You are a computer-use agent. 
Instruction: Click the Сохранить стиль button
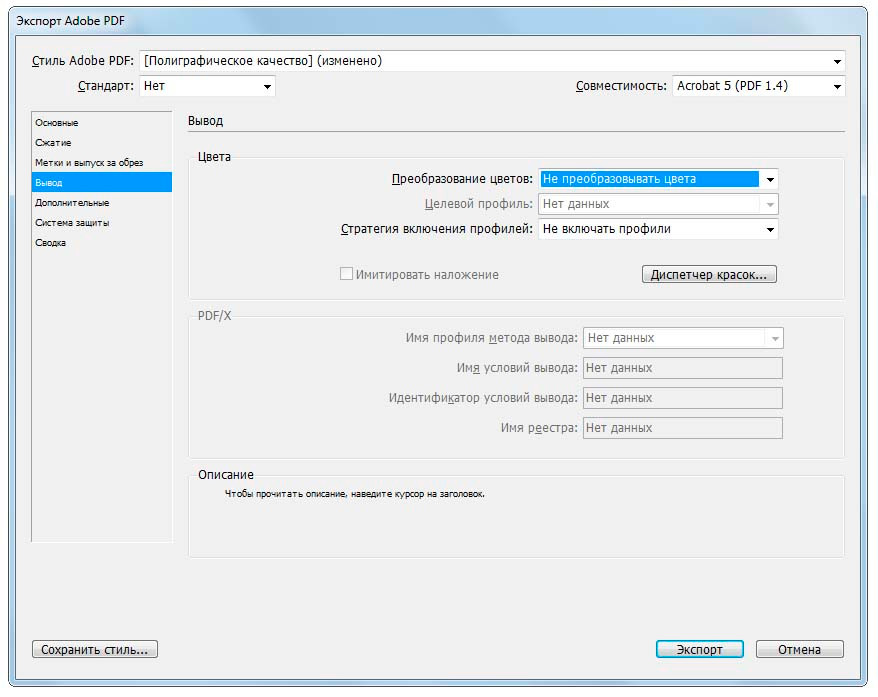(x=95, y=649)
